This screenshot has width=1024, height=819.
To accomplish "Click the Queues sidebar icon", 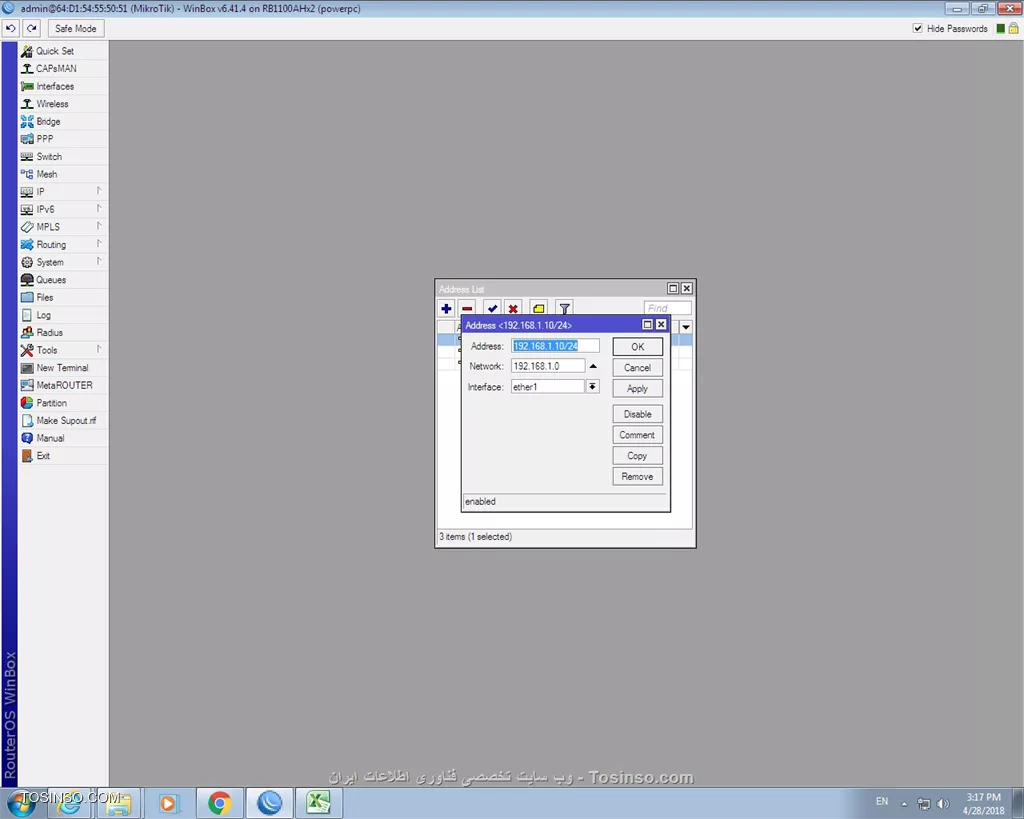I will click(x=27, y=280).
